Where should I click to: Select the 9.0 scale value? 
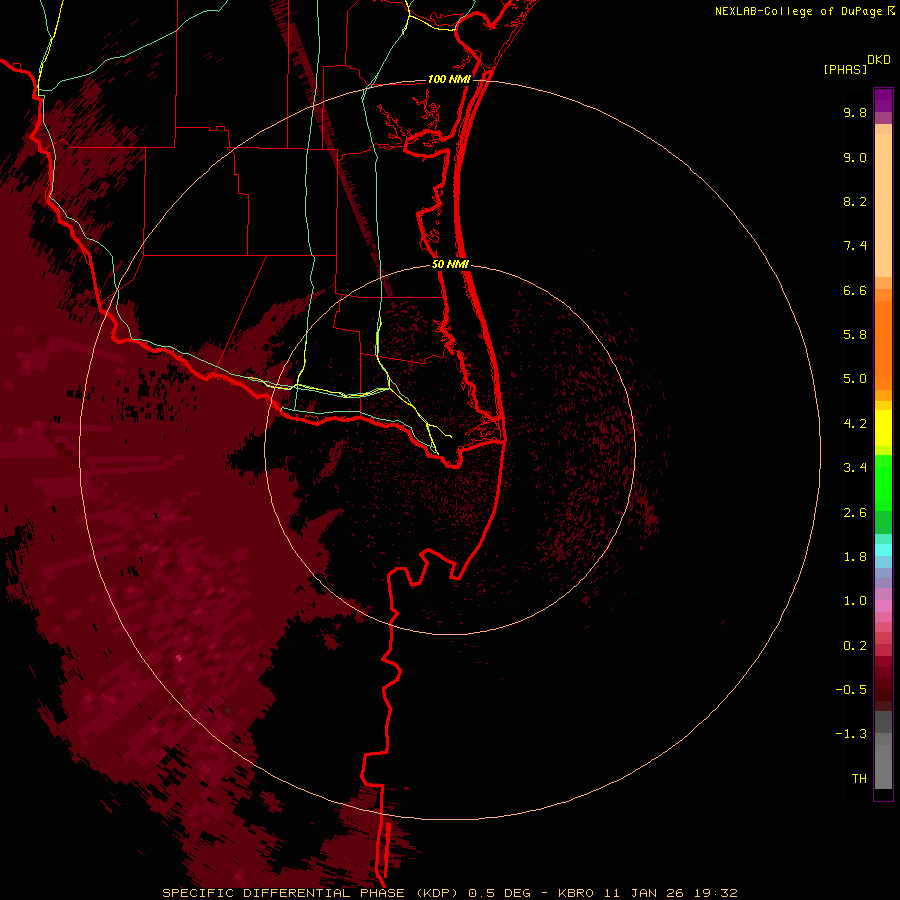point(855,157)
